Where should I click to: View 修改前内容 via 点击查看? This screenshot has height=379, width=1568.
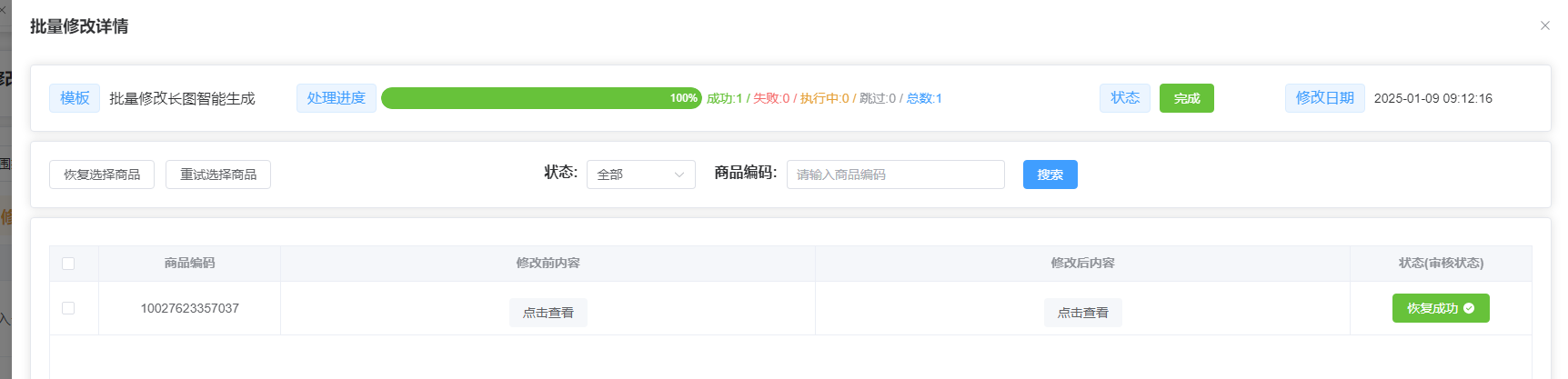click(548, 313)
